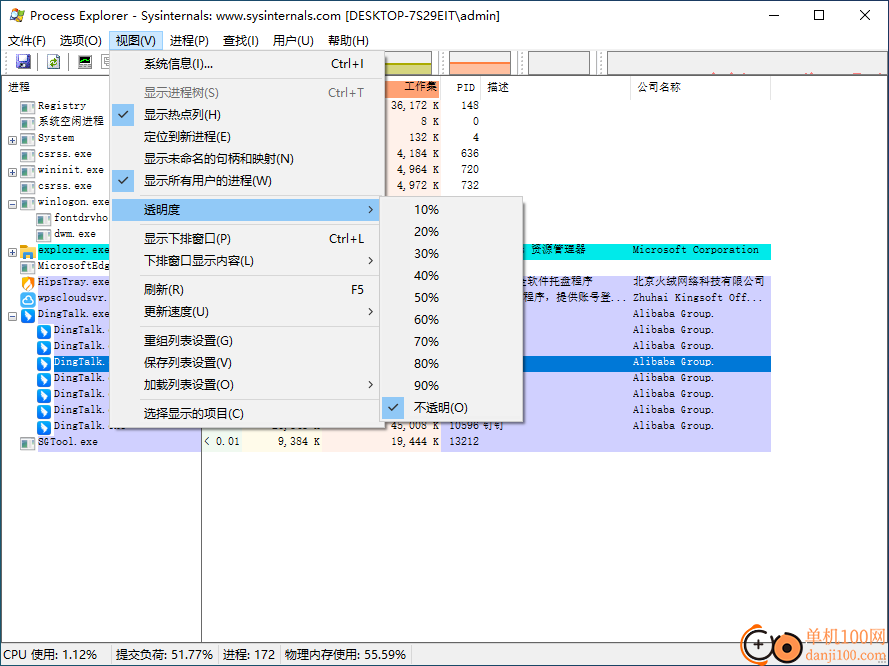Click the fontdrvhost process icon
The image size is (889, 666).
pyautogui.click(x=44, y=219)
